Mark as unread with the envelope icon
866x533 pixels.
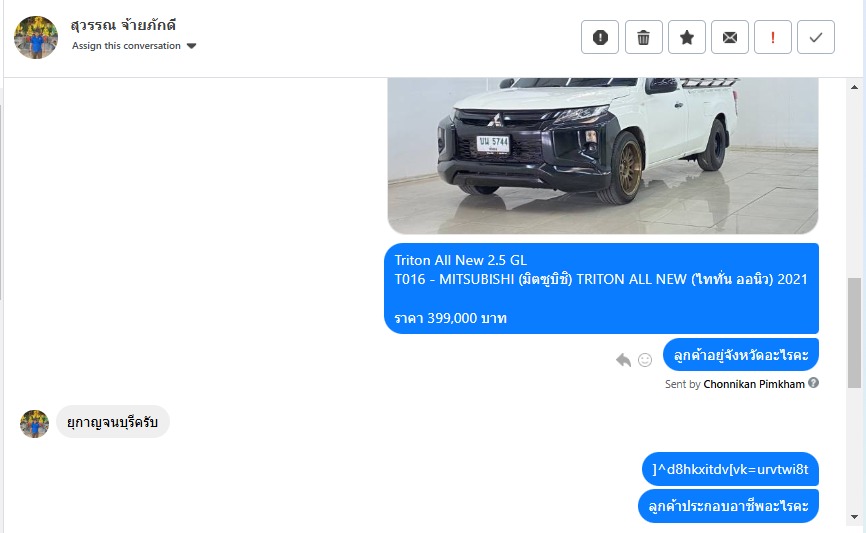point(730,37)
